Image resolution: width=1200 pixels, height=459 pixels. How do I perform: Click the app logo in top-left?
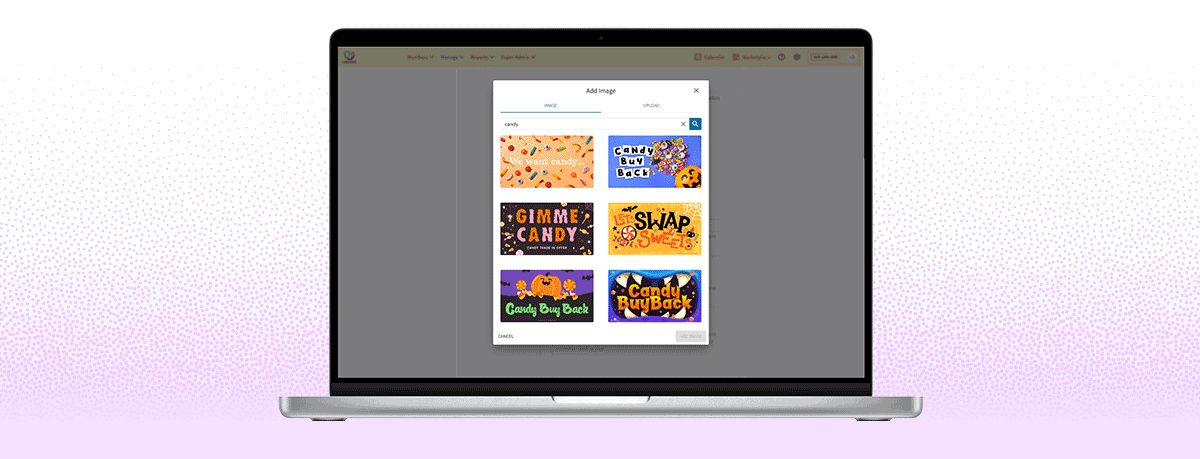tap(348, 57)
